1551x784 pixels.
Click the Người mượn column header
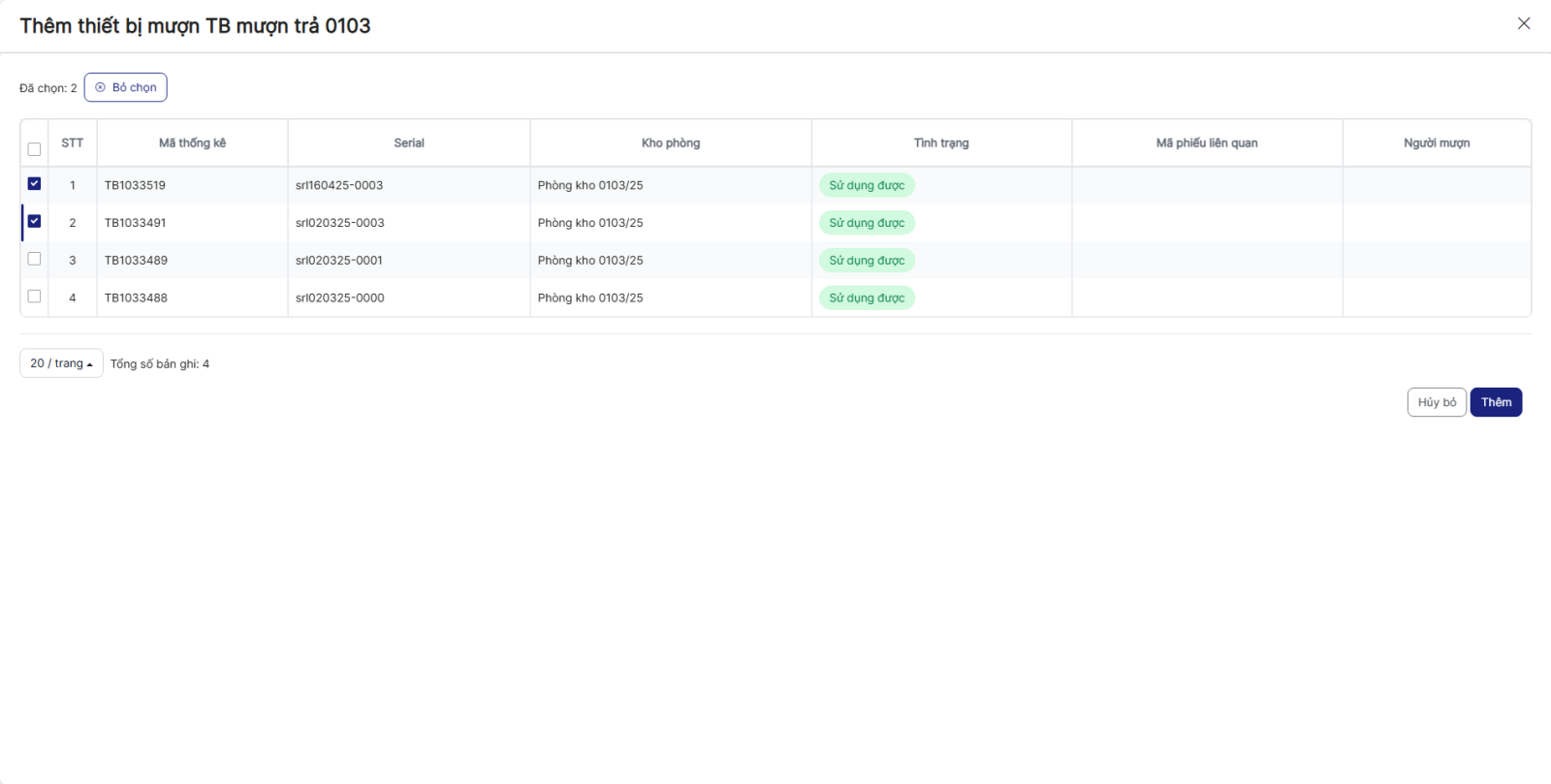coord(1436,143)
